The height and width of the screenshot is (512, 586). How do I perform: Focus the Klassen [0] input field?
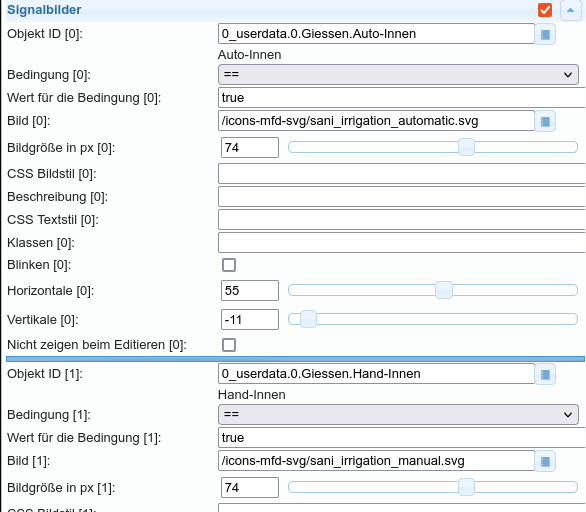click(x=402, y=243)
